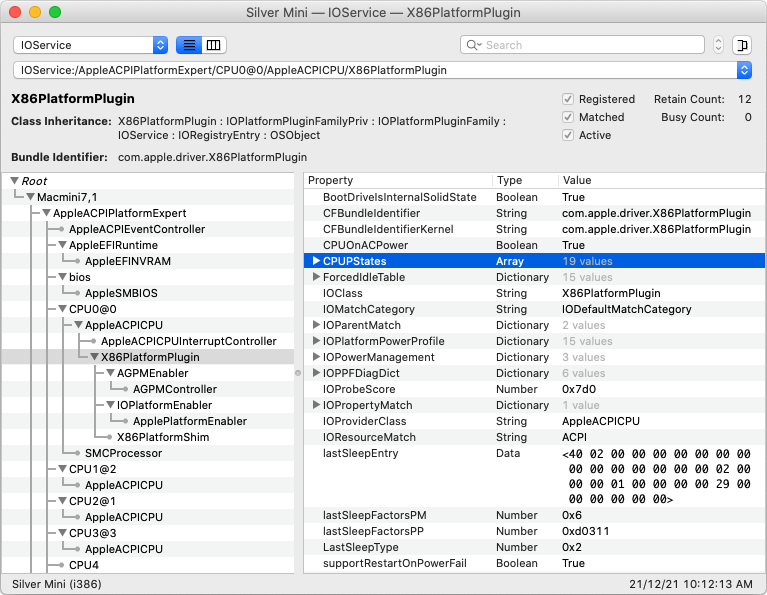
Task: Select the lastSleepFactorsPP property row
Action: [534, 531]
